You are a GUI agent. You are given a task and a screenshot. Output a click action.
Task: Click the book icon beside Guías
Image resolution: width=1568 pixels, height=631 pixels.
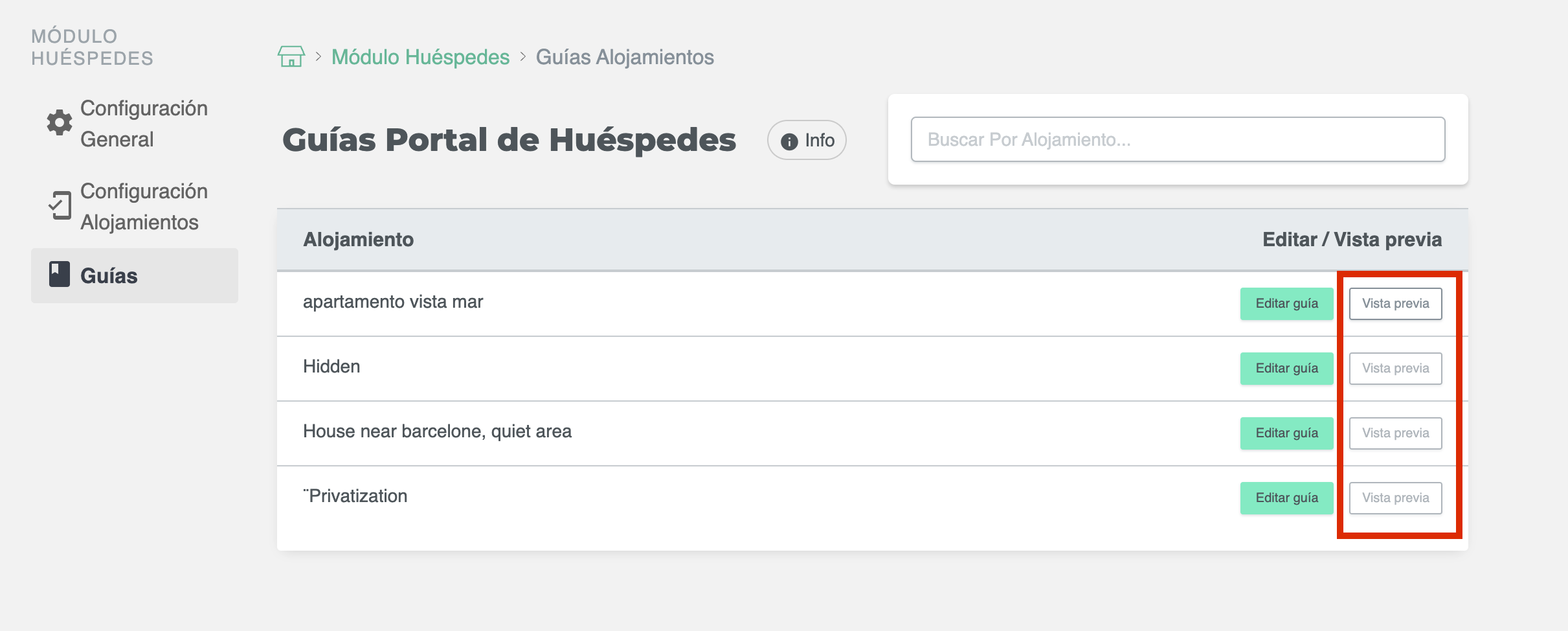tap(60, 274)
